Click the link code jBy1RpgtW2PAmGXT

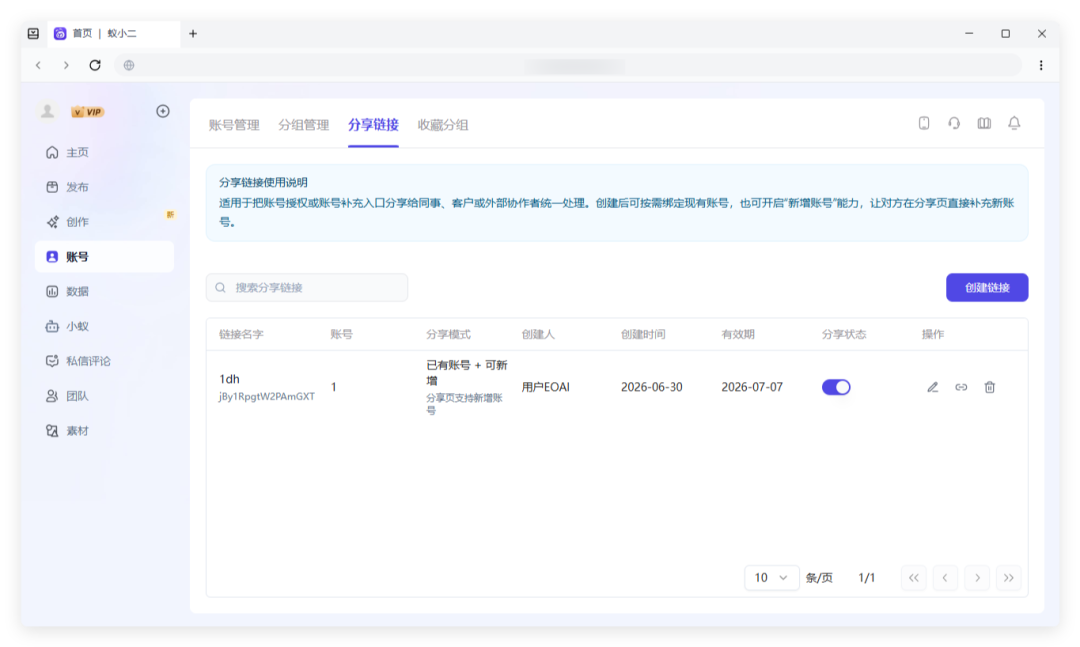coord(267,396)
